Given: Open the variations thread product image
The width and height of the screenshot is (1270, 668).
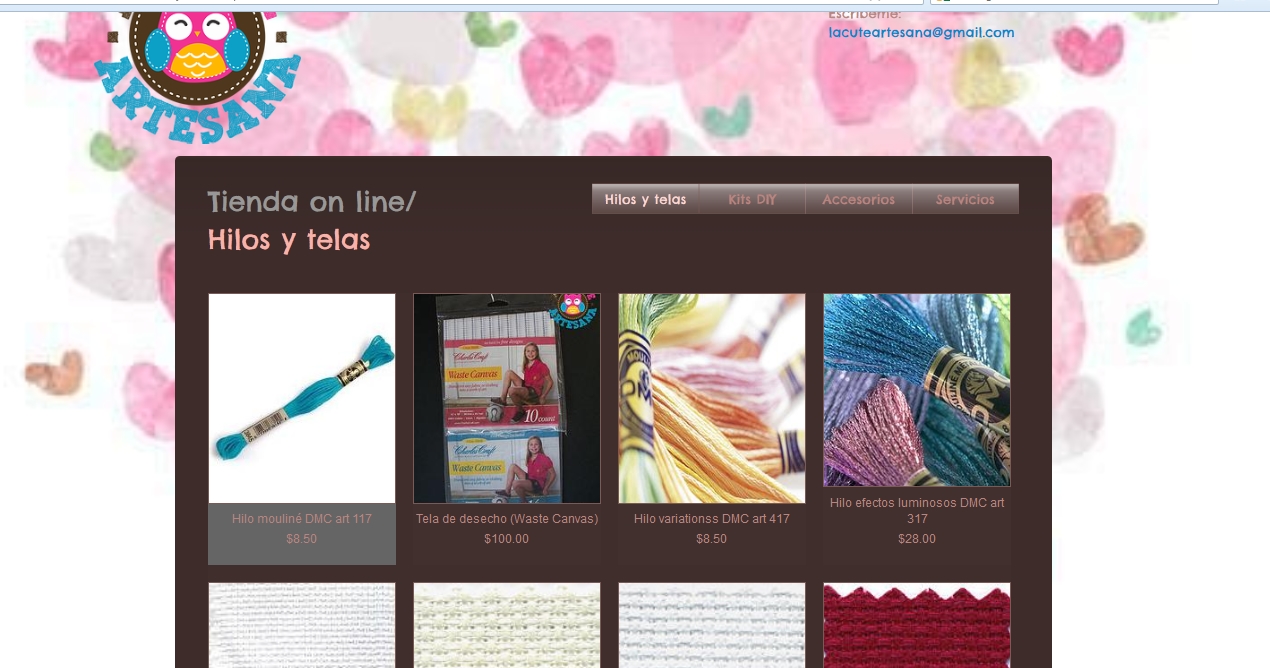Looking at the screenshot, I should click(712, 398).
